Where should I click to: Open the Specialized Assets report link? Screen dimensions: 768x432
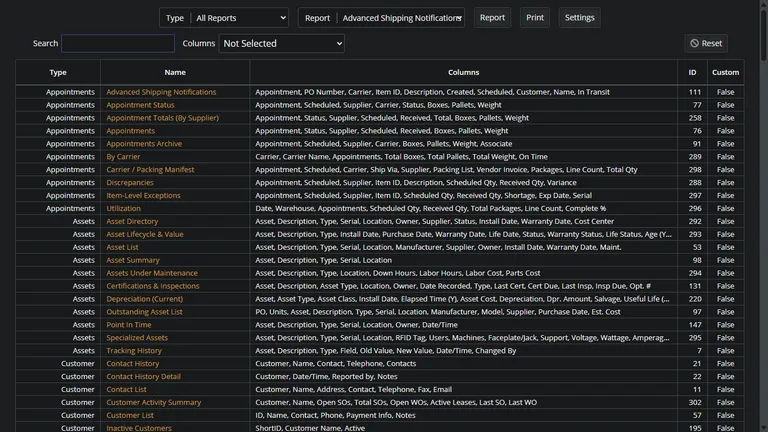pyautogui.click(x=137, y=338)
